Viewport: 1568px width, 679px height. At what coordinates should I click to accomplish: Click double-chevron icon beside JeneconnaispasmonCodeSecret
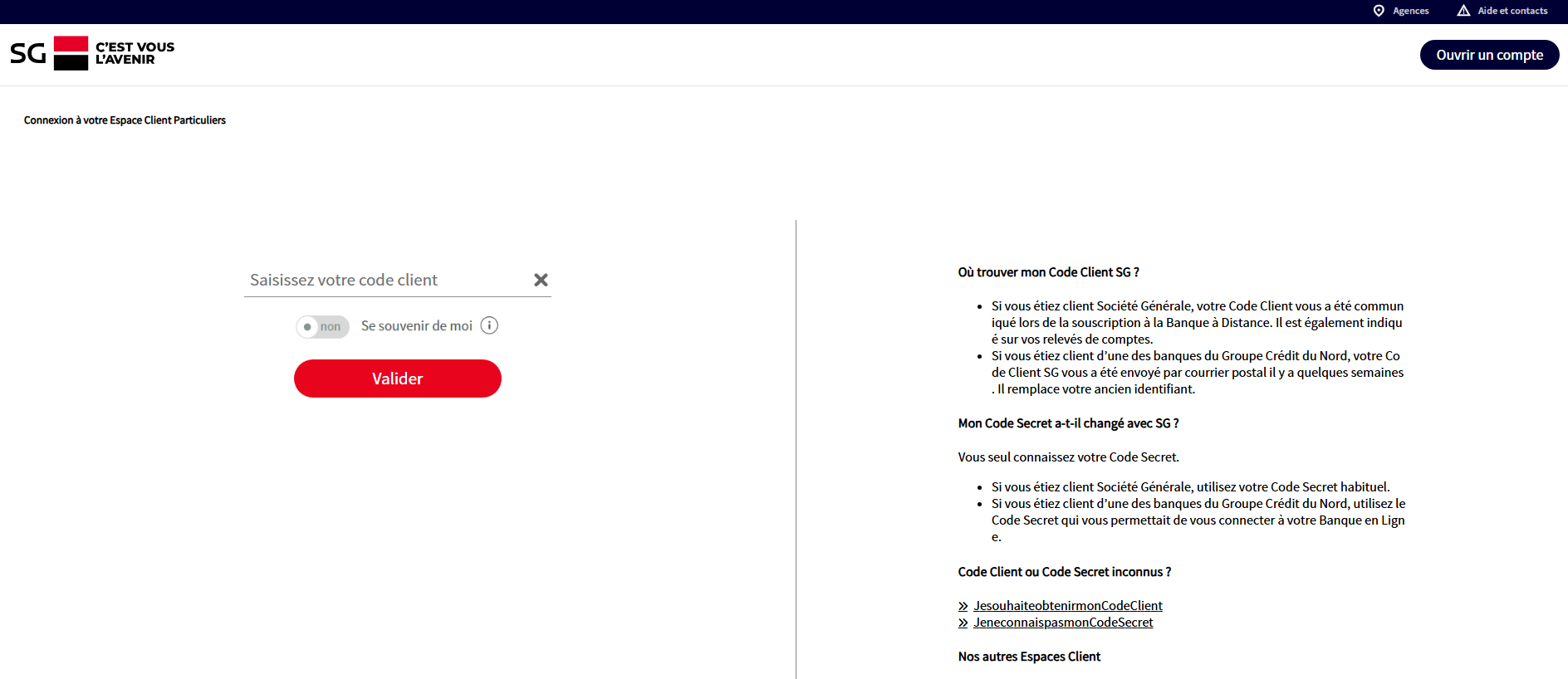(963, 623)
